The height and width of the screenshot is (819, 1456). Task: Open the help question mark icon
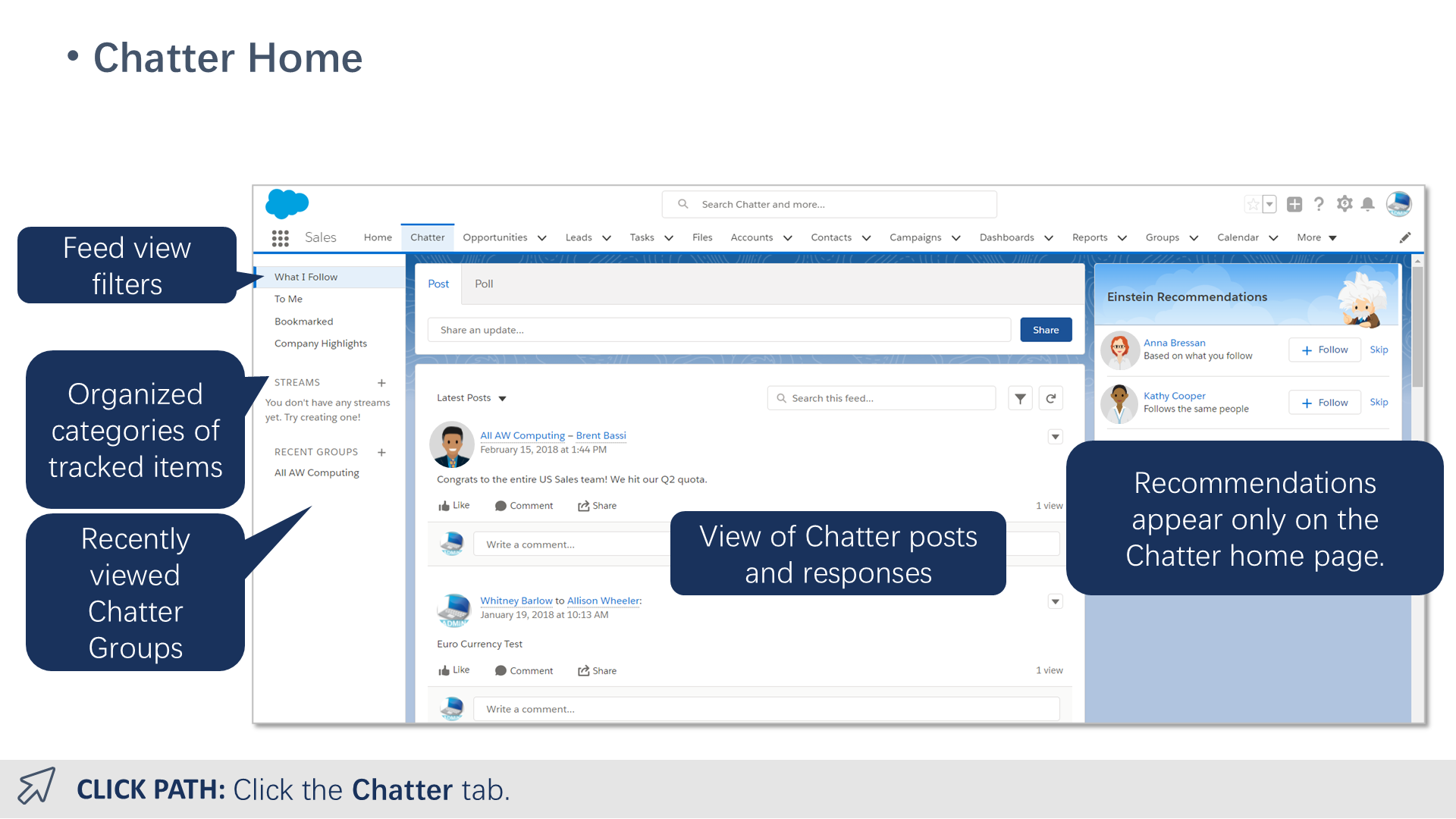pyautogui.click(x=1319, y=204)
